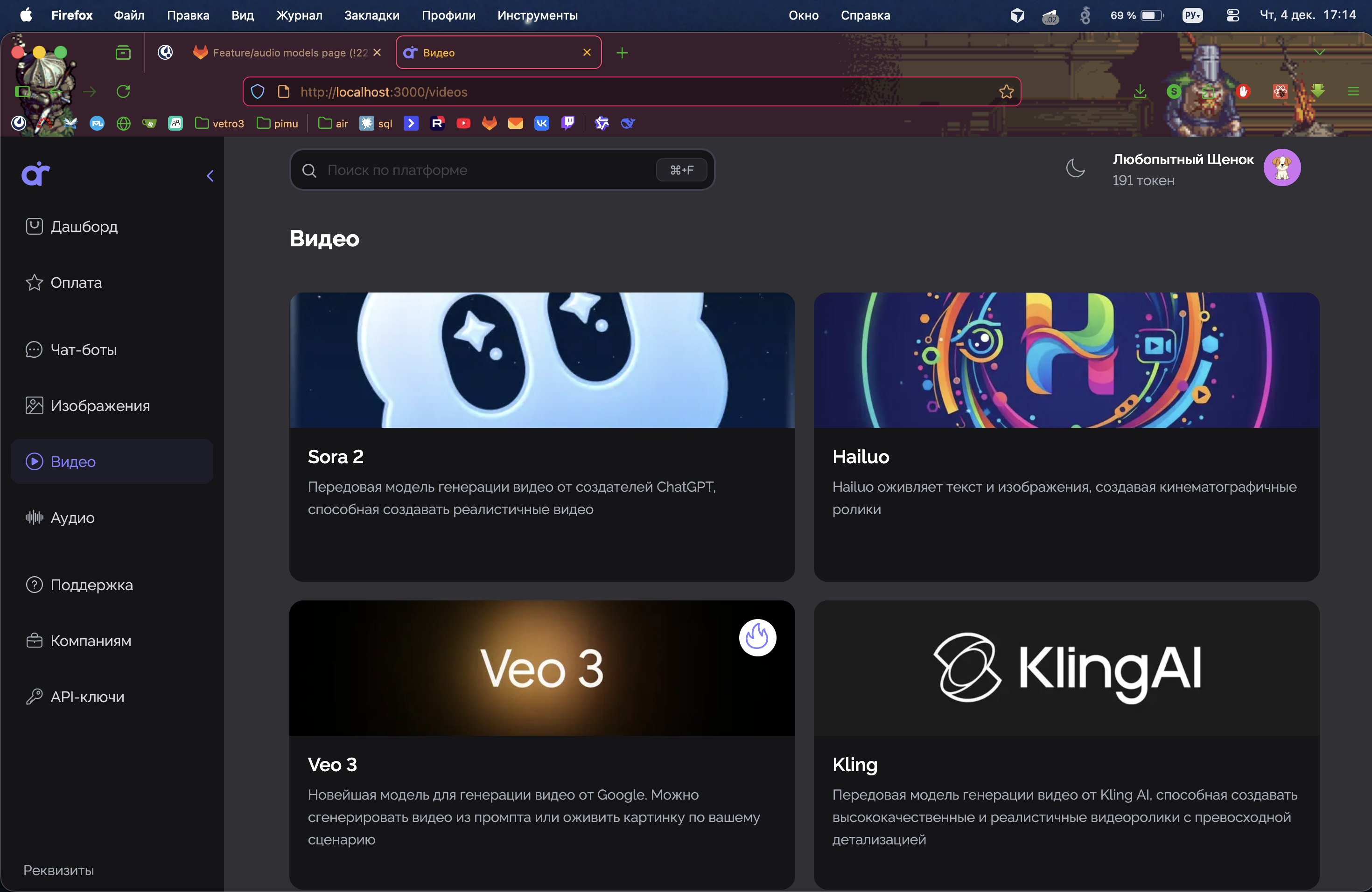Viewport: 1372px width, 892px height.
Task: Go back to the previous page
Action: coord(56,91)
